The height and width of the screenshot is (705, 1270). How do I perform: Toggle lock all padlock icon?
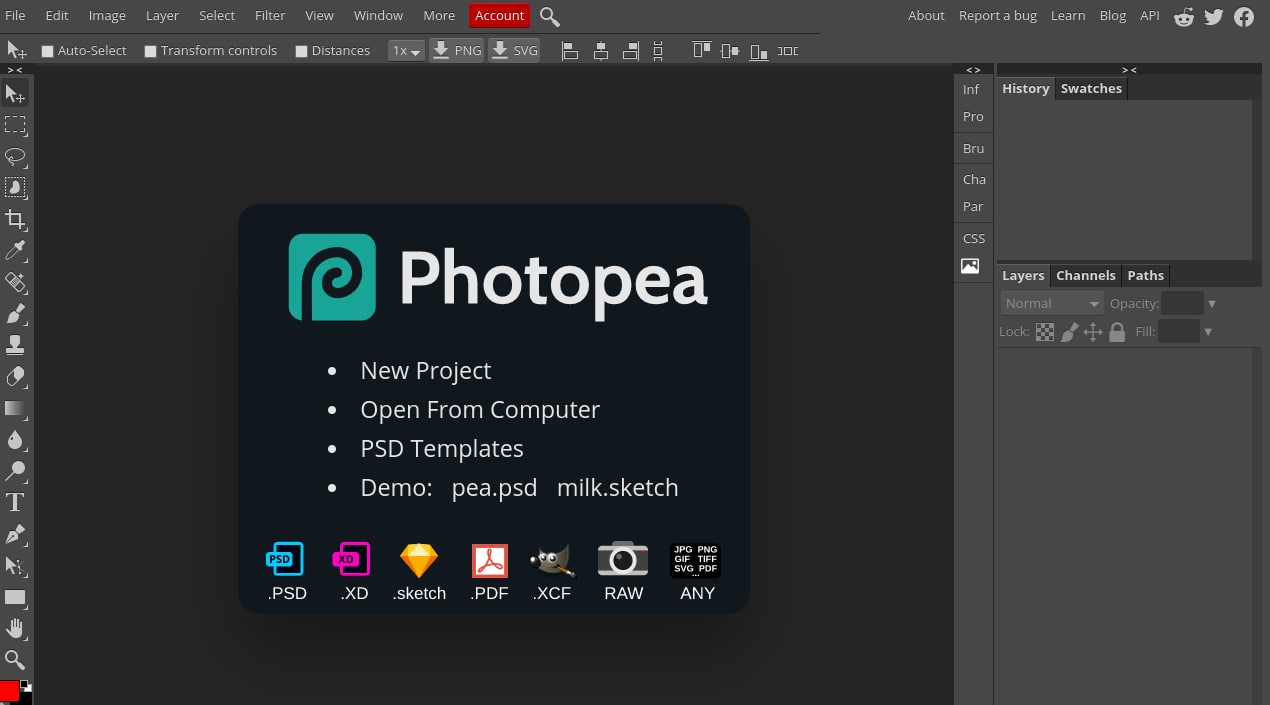point(1117,332)
